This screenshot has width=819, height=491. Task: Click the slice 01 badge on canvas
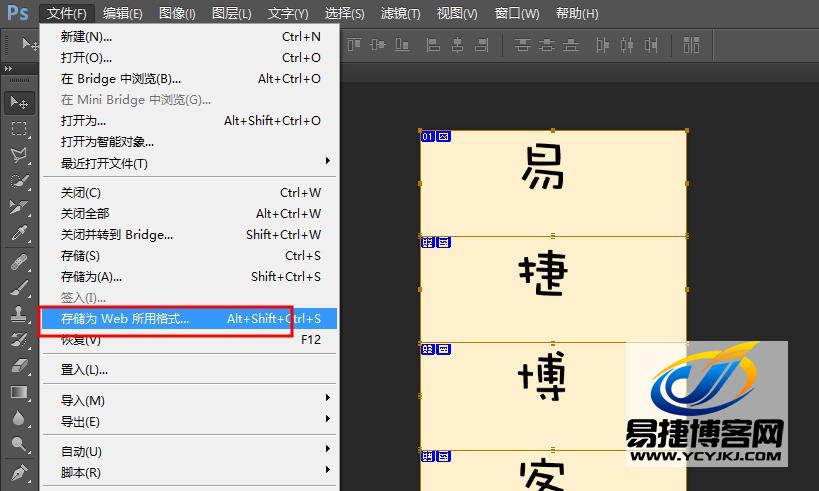(x=428, y=136)
